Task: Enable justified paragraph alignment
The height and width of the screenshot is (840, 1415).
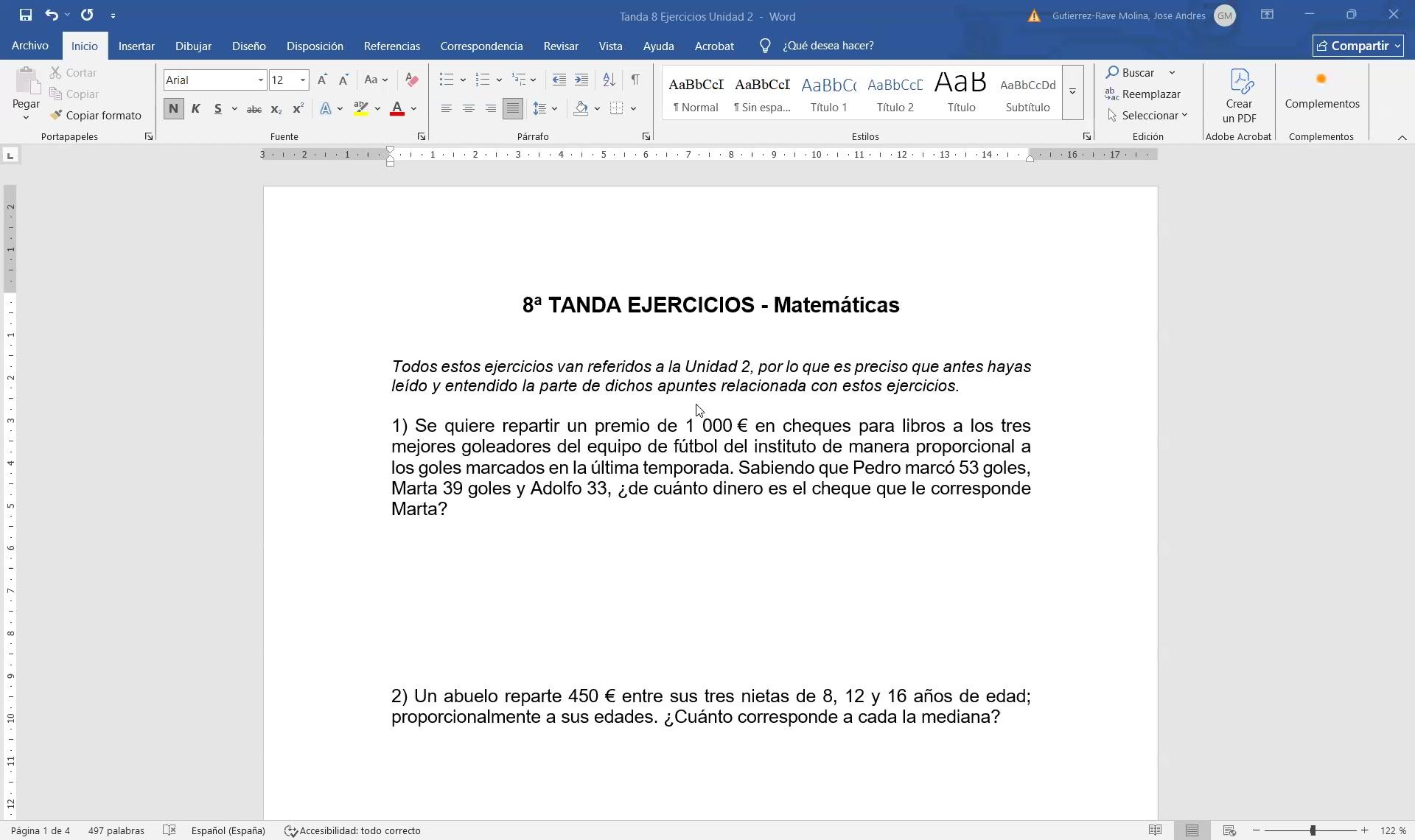Action: tap(512, 109)
